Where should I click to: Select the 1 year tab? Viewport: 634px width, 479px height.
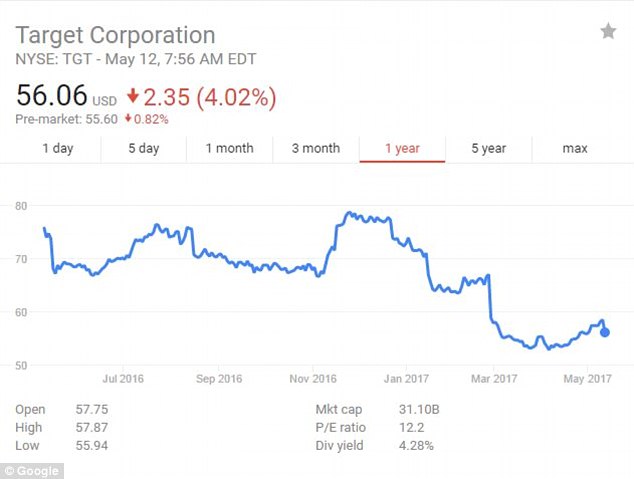(x=402, y=149)
